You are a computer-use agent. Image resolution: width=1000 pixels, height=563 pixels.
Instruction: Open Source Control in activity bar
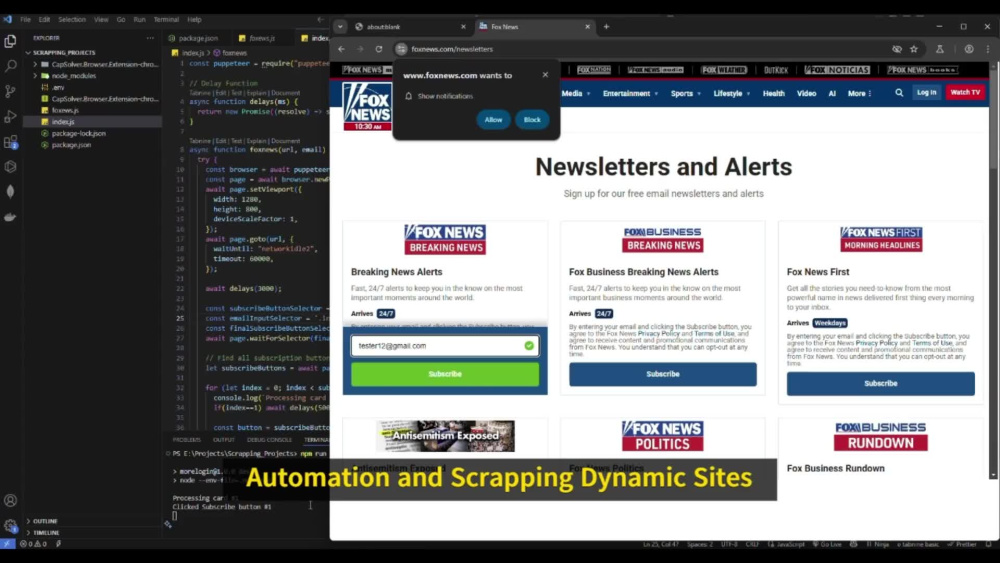(x=10, y=91)
